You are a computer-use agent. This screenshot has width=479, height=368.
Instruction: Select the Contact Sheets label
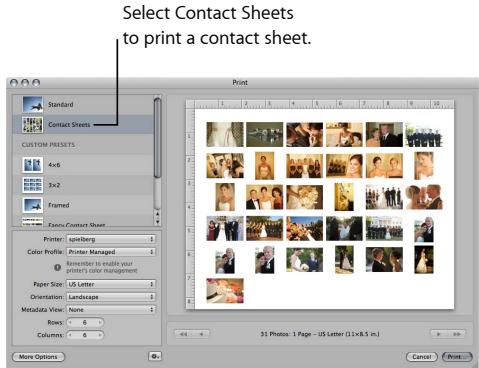pyautogui.click(x=69, y=125)
